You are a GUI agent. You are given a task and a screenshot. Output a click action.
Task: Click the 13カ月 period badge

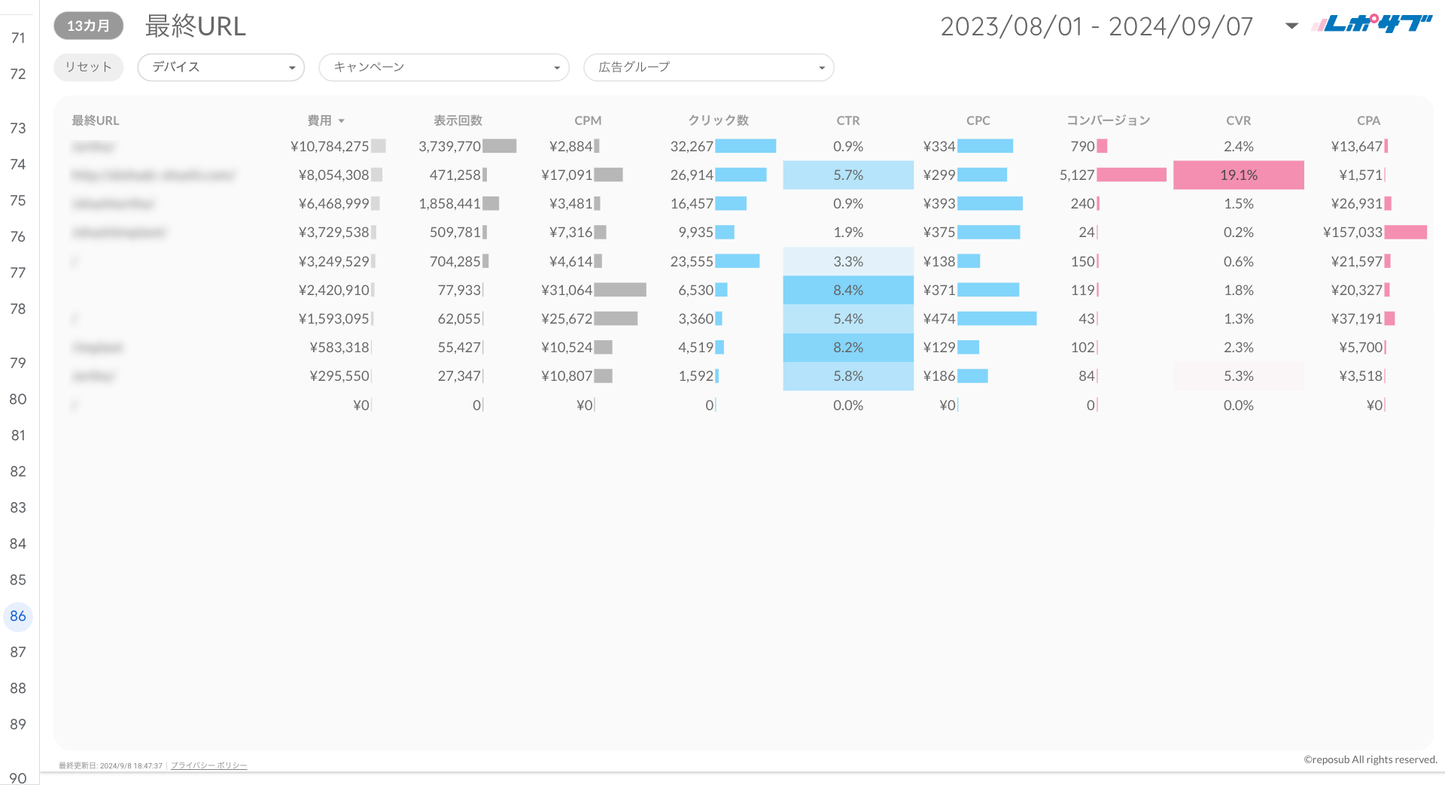[88, 26]
